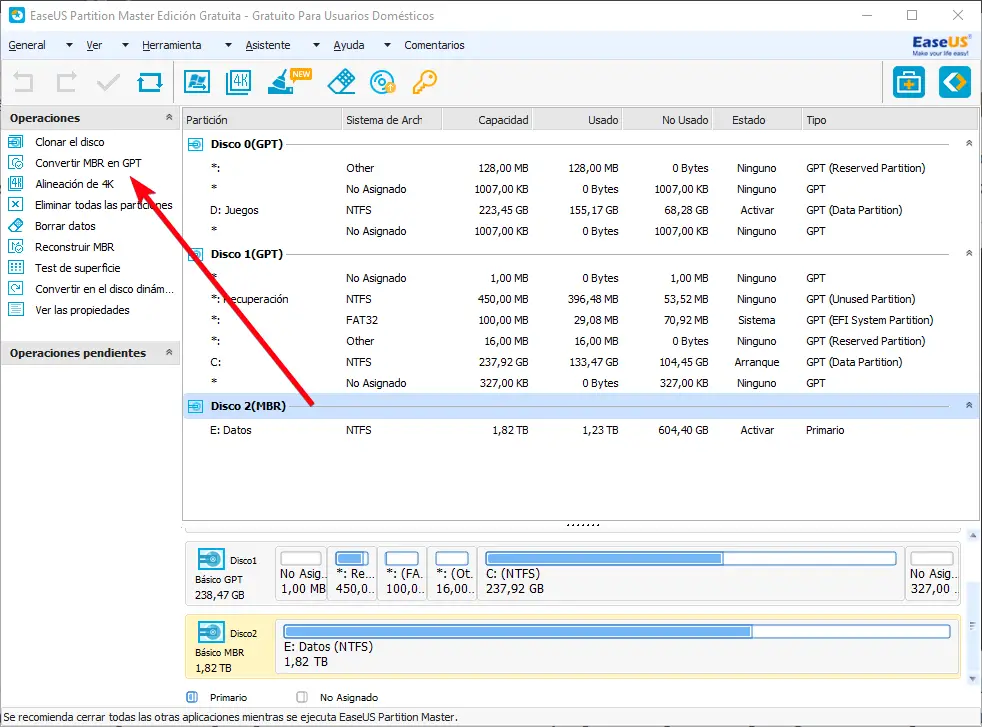Select the eraser wipe data toolbar icon
The image size is (982, 727).
341,82
